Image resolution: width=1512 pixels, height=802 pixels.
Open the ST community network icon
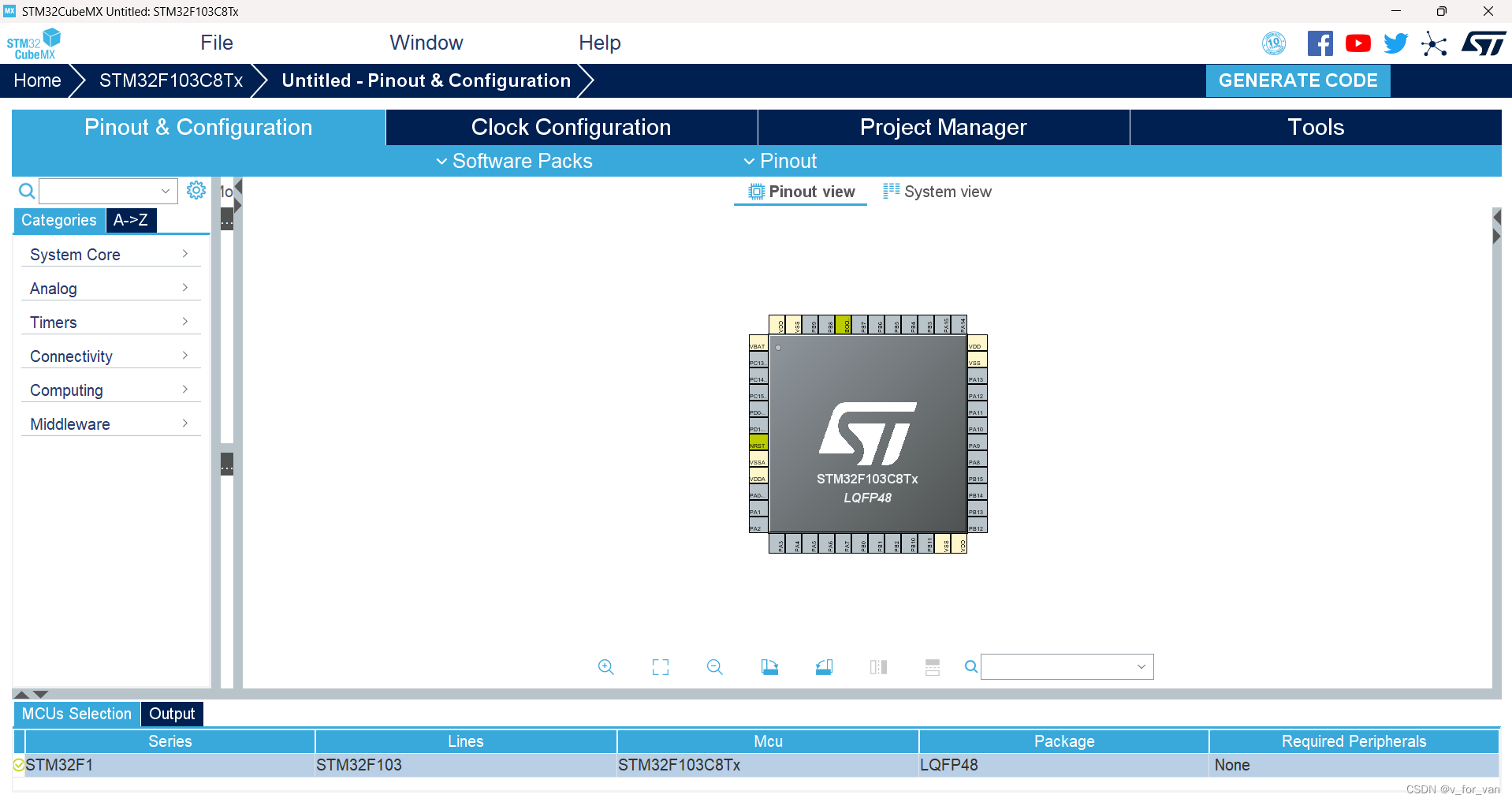coord(1434,43)
